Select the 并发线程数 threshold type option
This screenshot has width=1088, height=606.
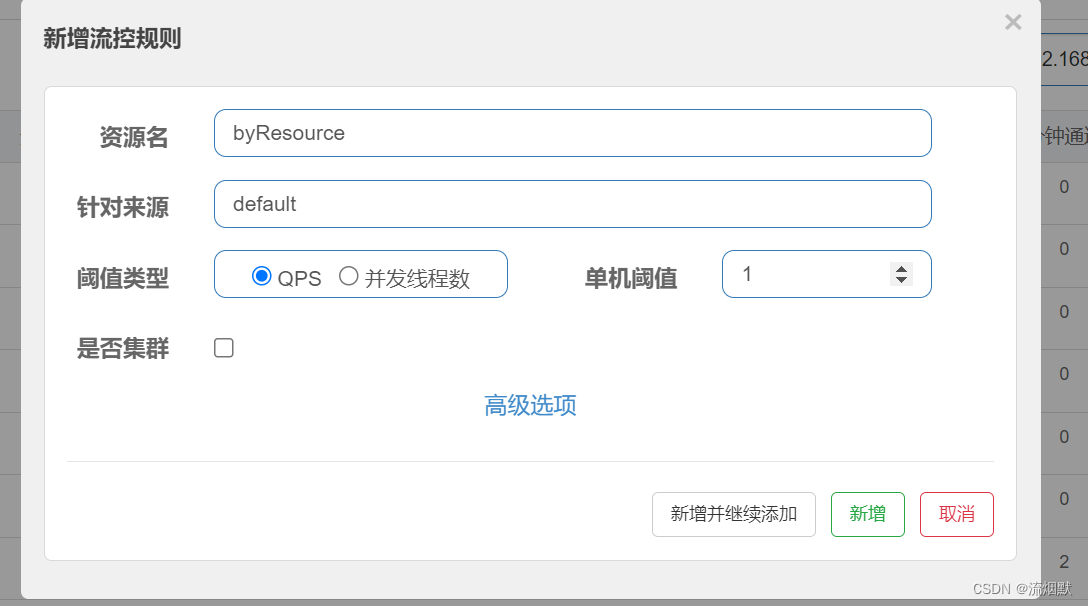350,278
